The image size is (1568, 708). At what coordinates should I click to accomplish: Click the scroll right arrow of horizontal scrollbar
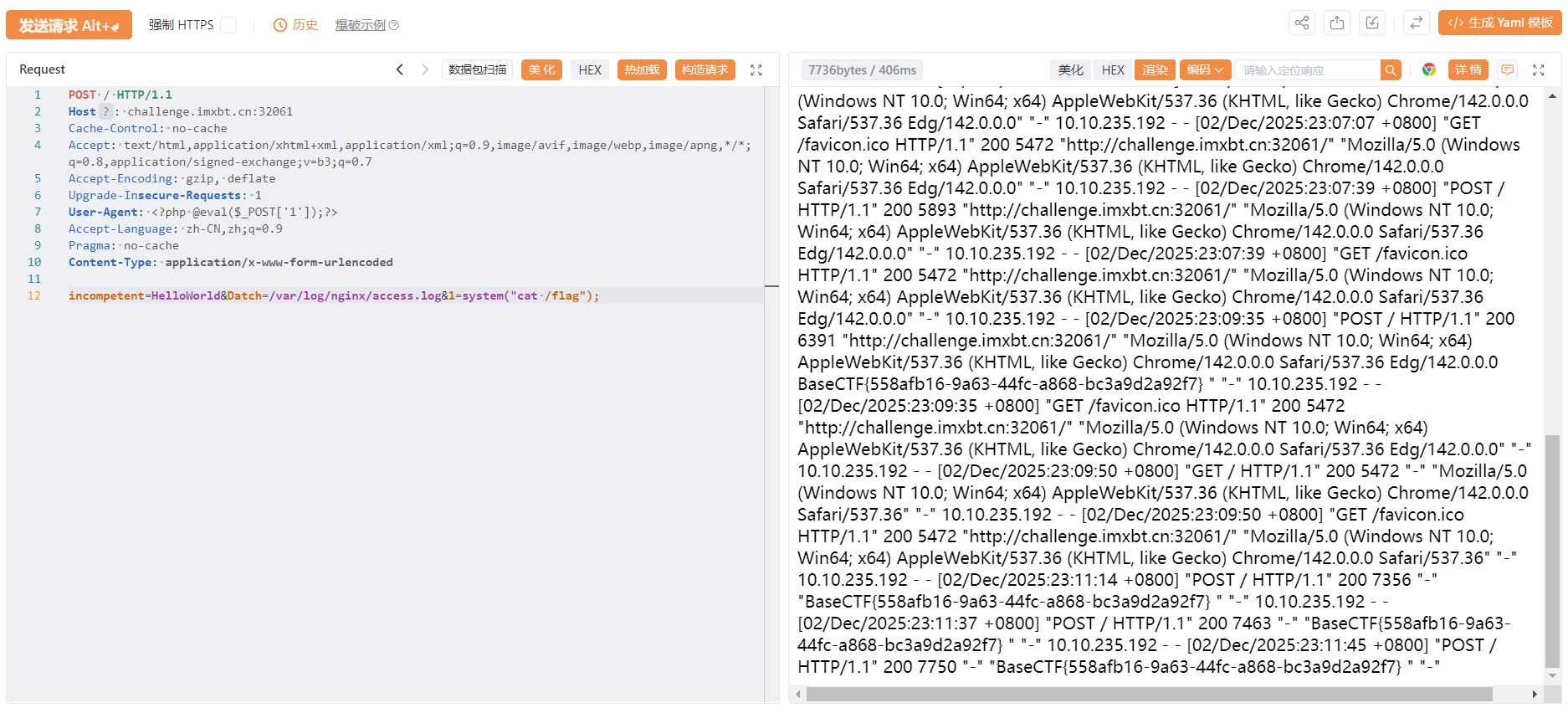click(1535, 694)
